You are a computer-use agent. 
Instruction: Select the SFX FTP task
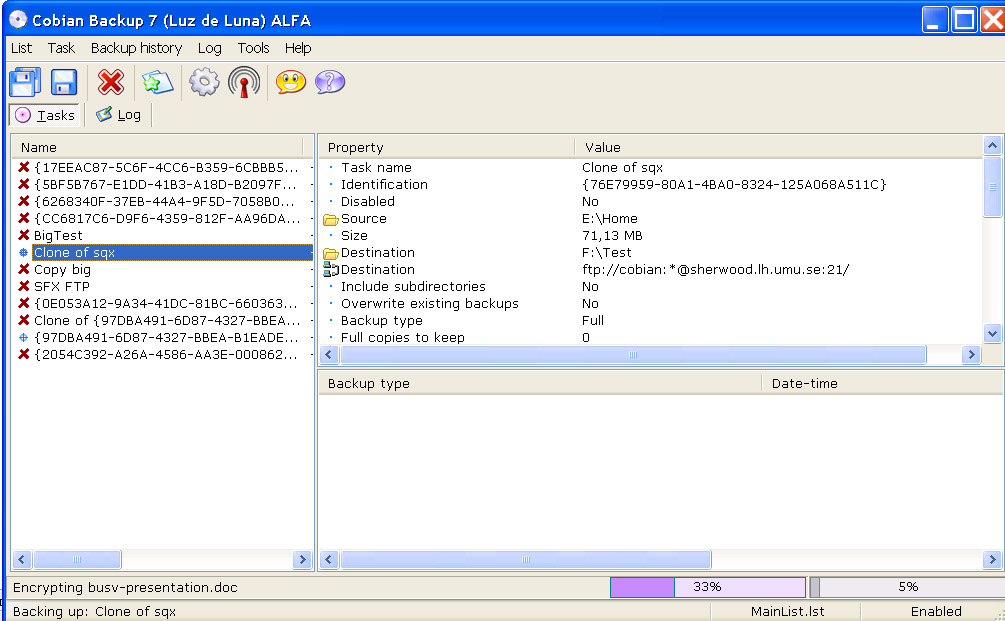click(61, 286)
